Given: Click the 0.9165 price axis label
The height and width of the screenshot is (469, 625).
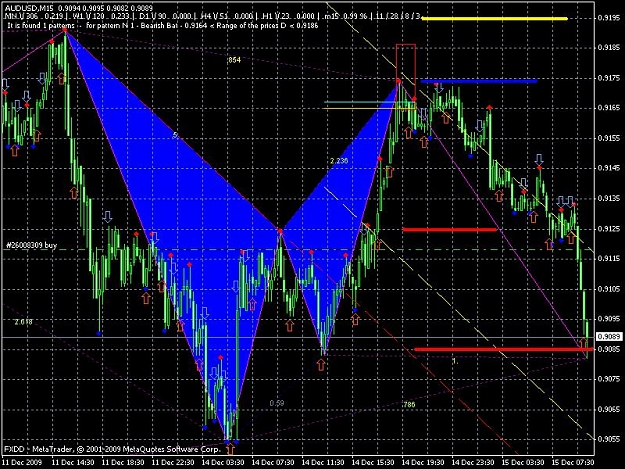Looking at the screenshot, I should (609, 108).
